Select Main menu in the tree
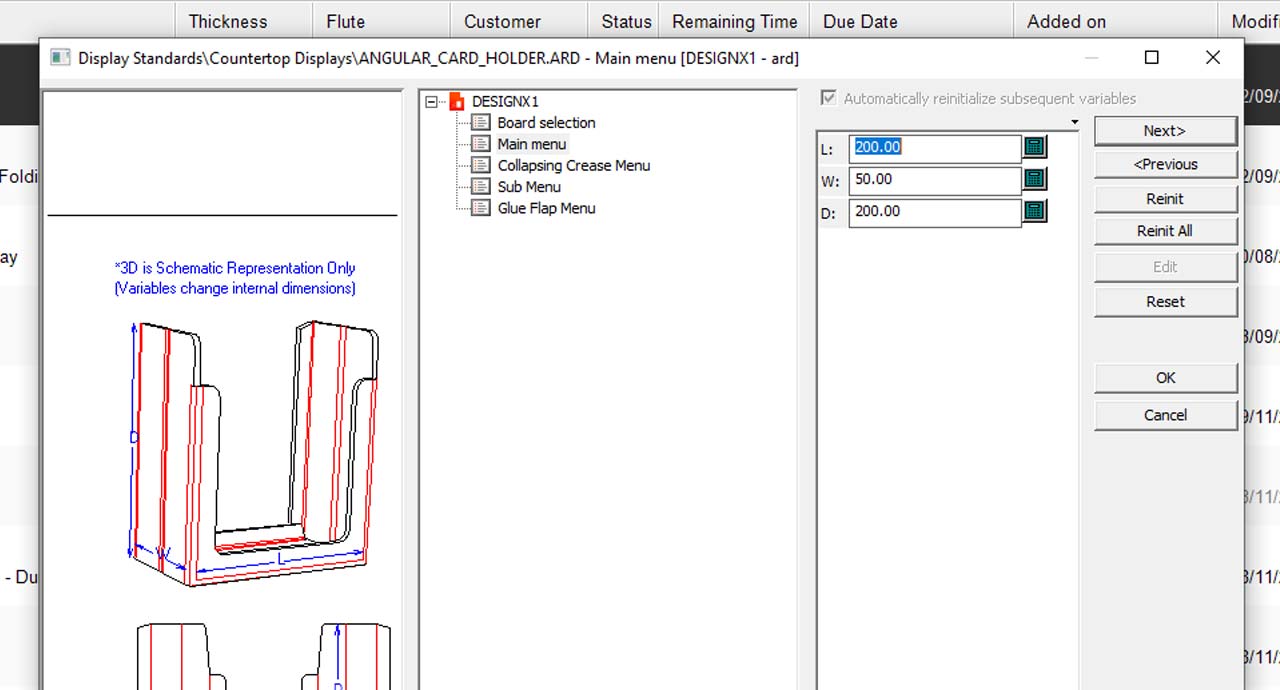 [x=532, y=144]
